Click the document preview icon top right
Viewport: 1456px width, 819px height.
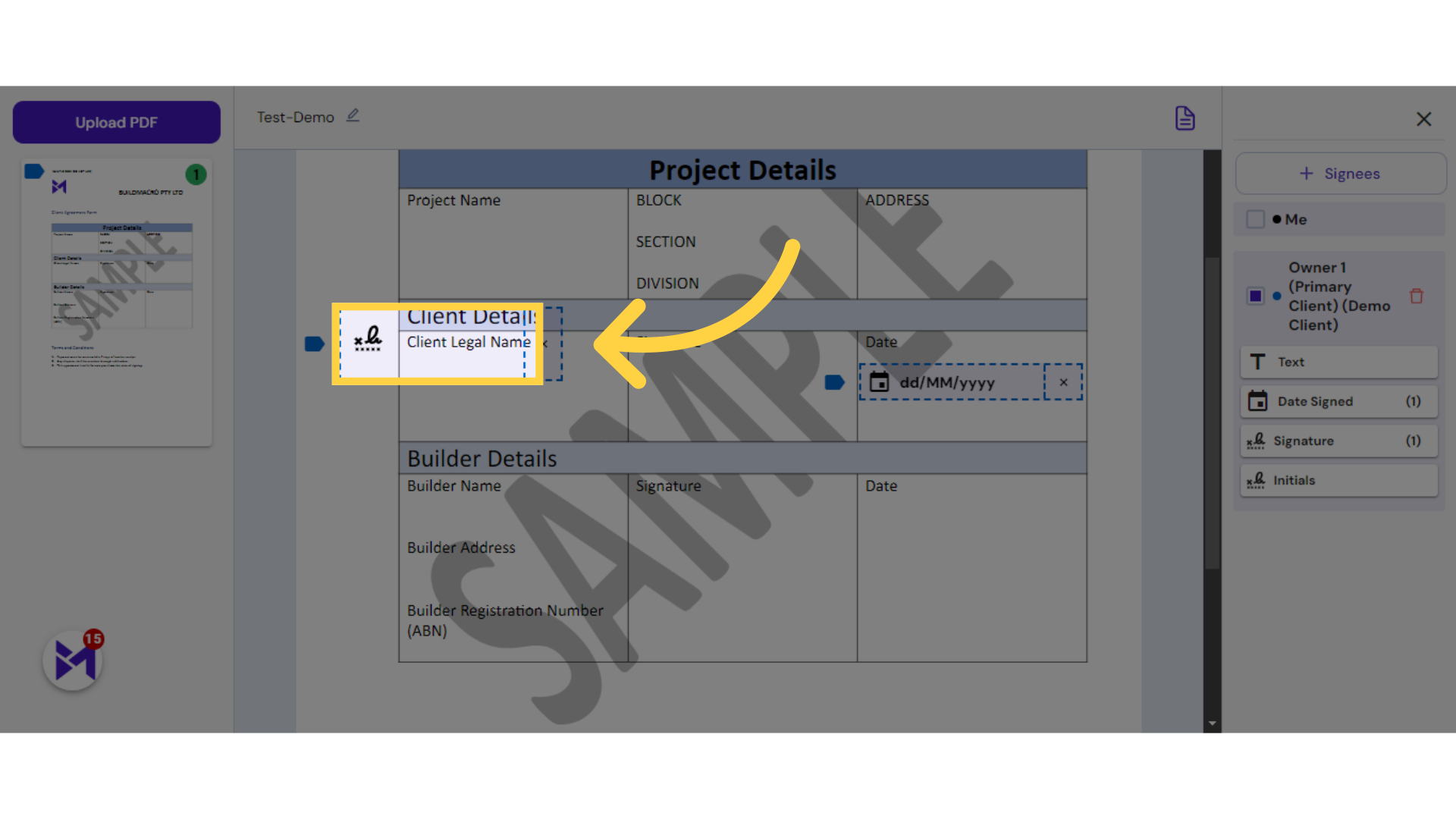tap(1186, 118)
